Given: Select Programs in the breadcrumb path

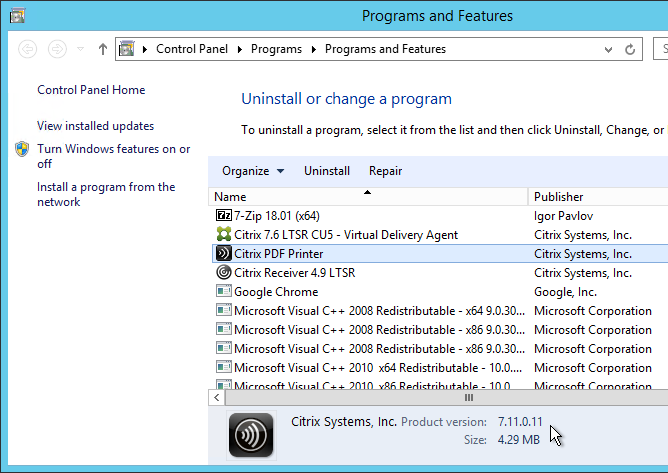Looking at the screenshot, I should click(276, 49).
